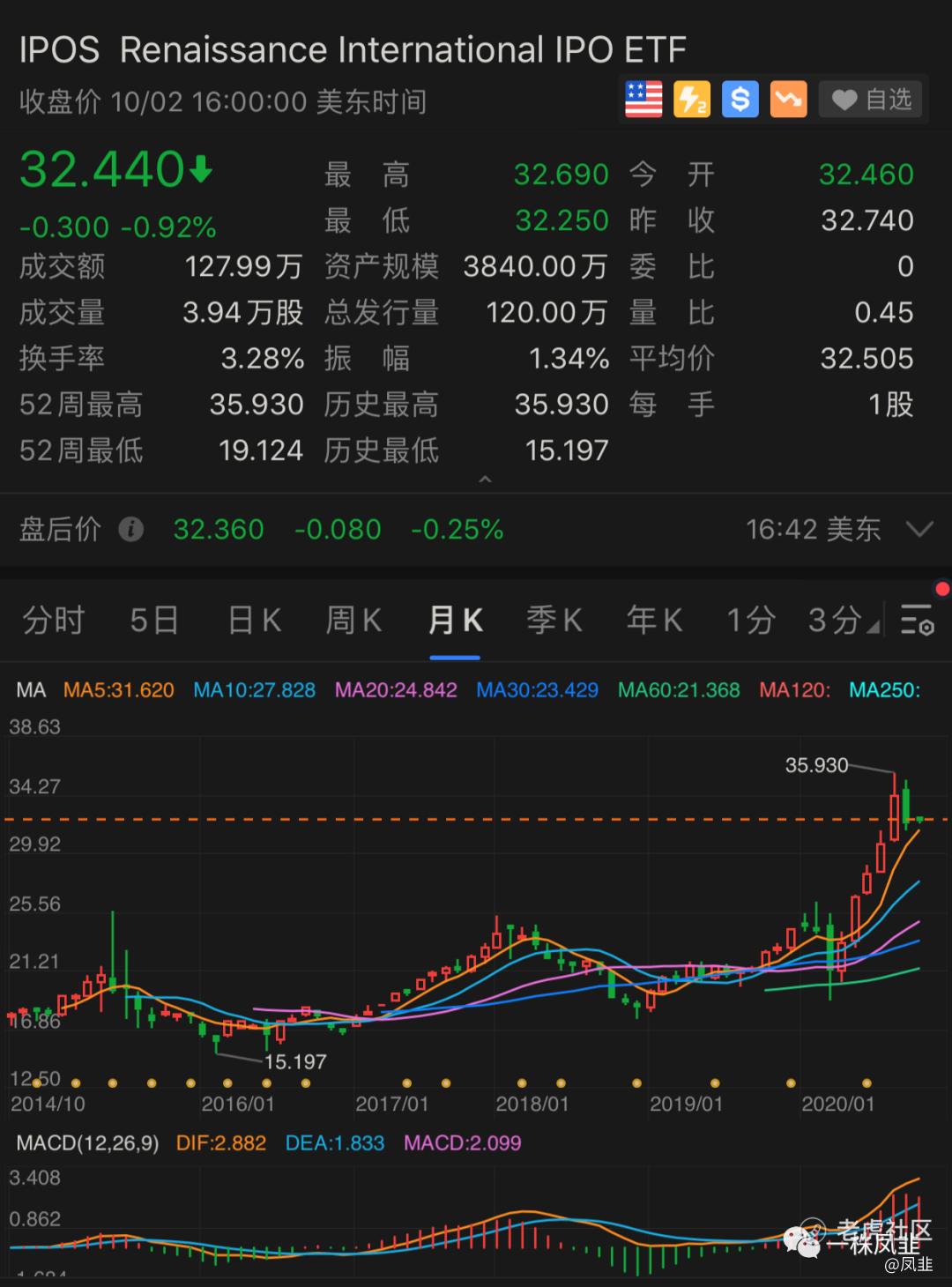This screenshot has width=952, height=1287.
Task: Open chart settings icon
Action: (917, 621)
